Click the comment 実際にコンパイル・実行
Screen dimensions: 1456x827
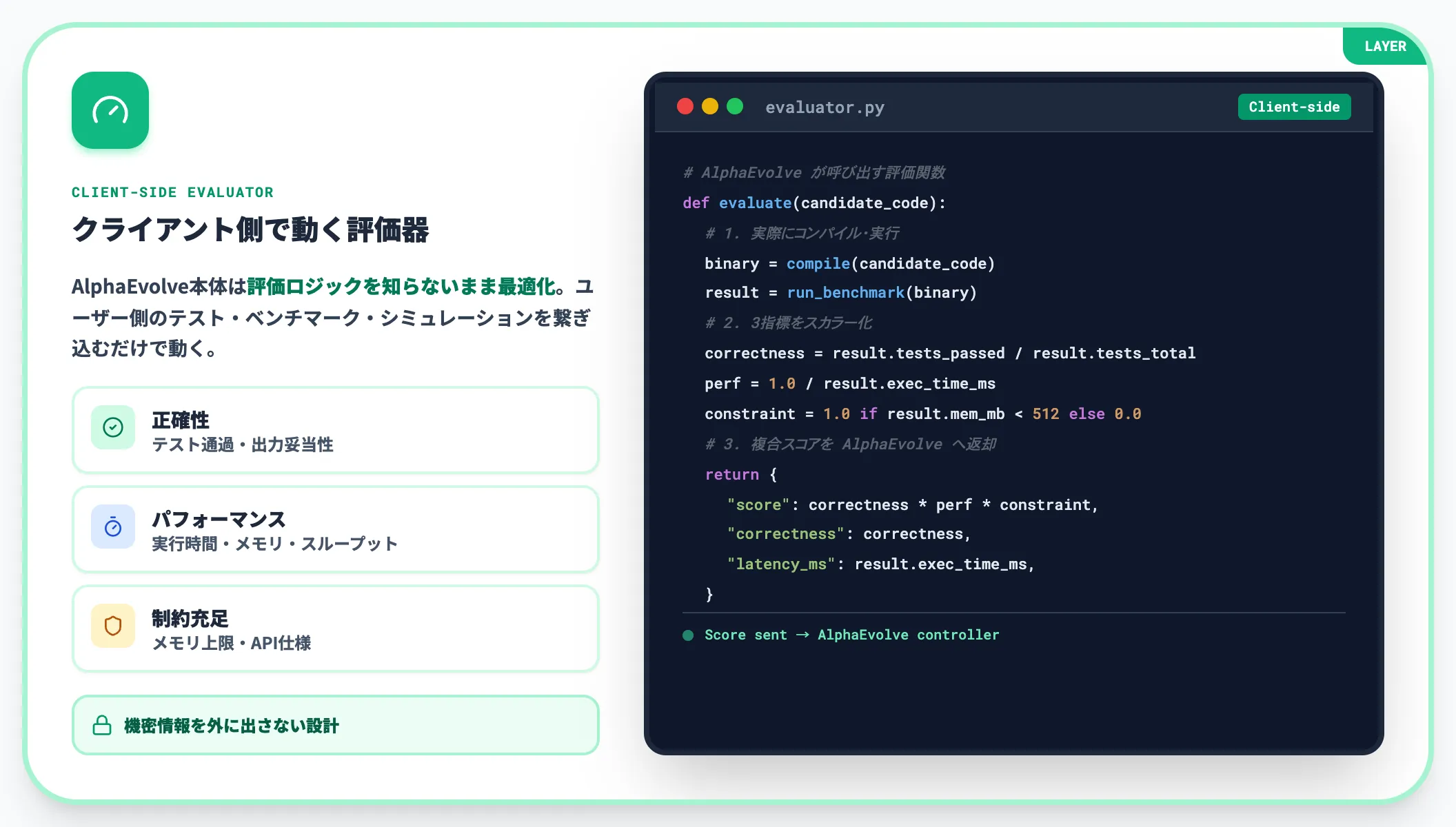802,233
